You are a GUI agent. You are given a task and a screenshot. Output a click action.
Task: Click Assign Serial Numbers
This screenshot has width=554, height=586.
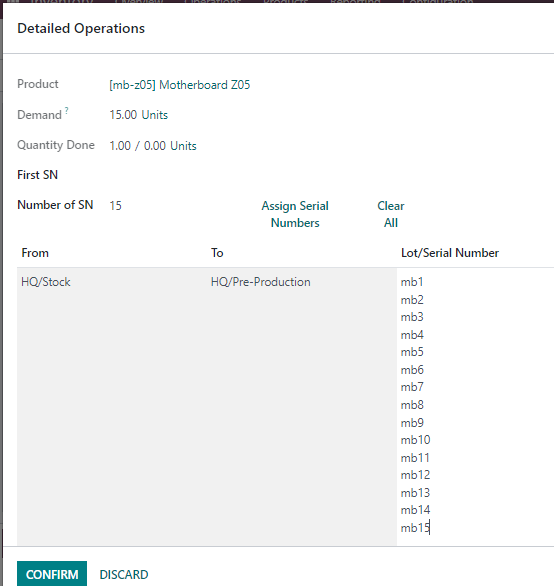point(295,214)
